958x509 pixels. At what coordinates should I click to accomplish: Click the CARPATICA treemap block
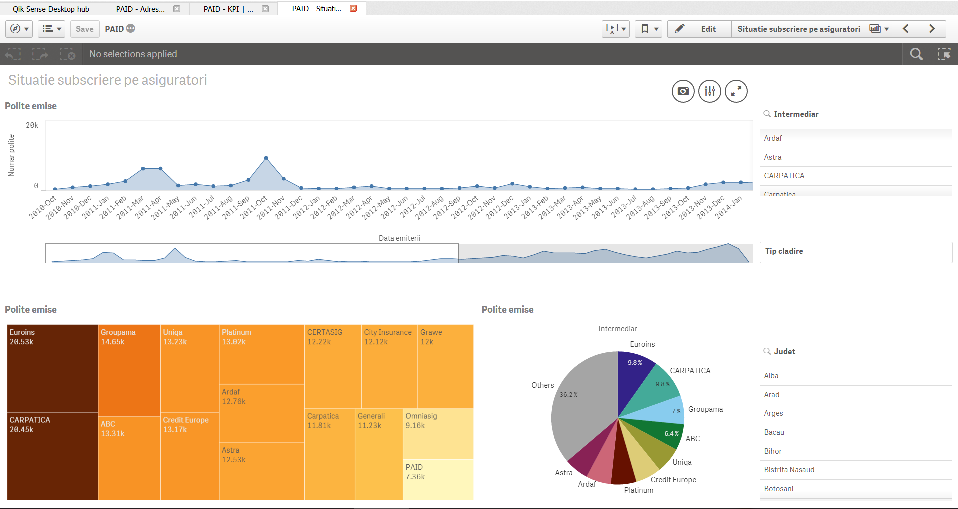point(53,456)
